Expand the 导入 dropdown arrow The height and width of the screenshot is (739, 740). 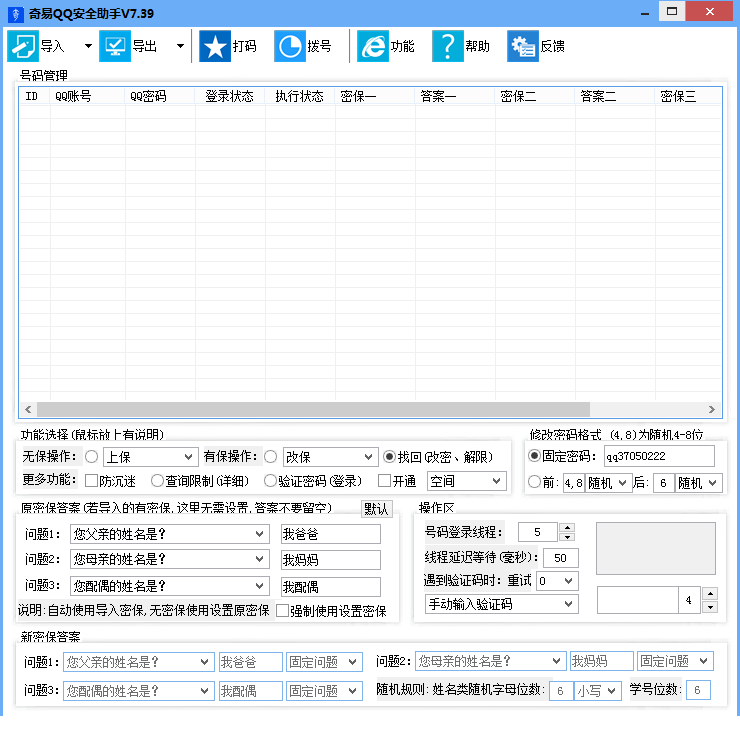pos(88,46)
